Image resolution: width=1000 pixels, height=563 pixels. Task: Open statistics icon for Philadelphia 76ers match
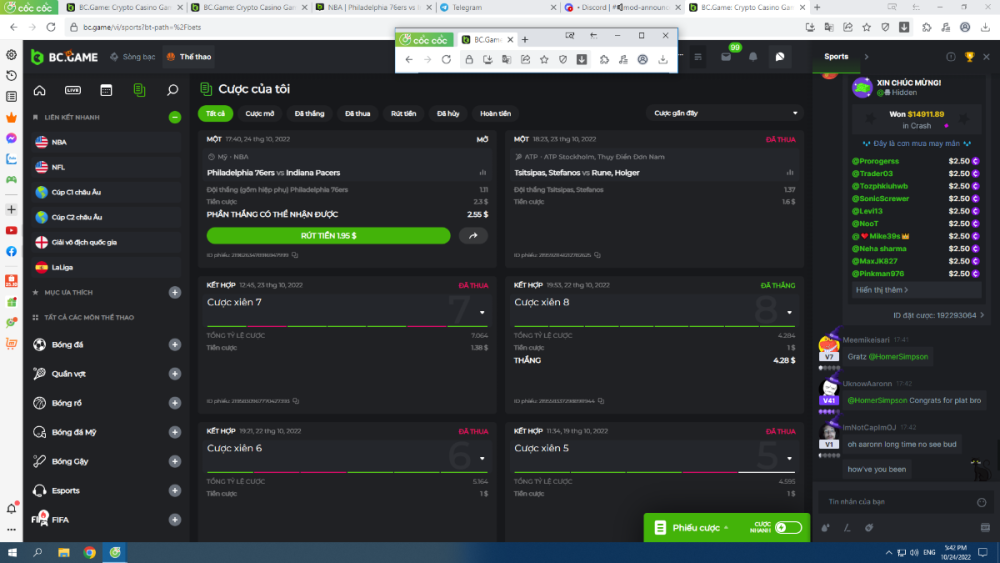point(483,172)
